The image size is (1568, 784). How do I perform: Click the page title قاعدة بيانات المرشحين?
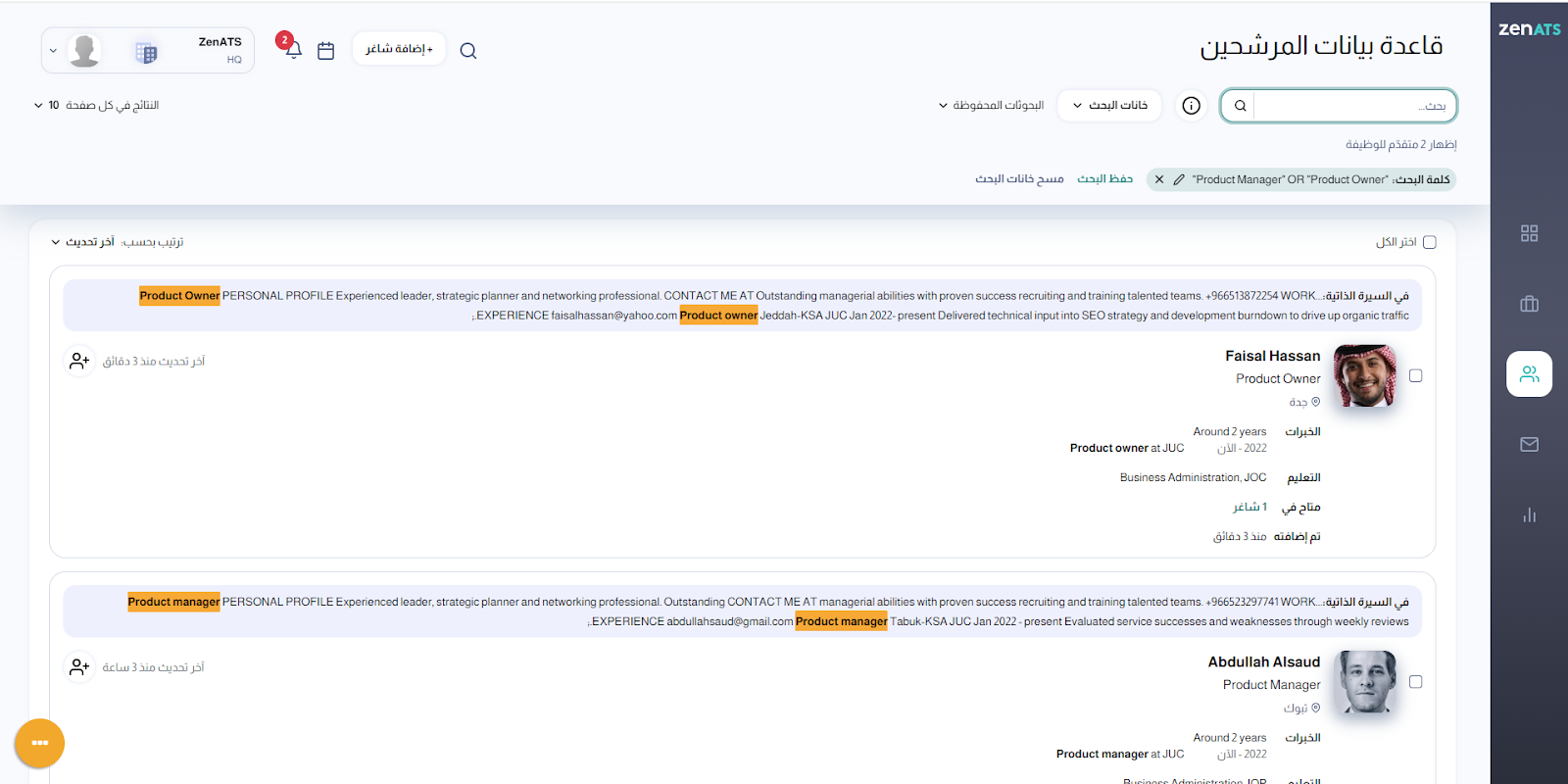pos(1321,46)
